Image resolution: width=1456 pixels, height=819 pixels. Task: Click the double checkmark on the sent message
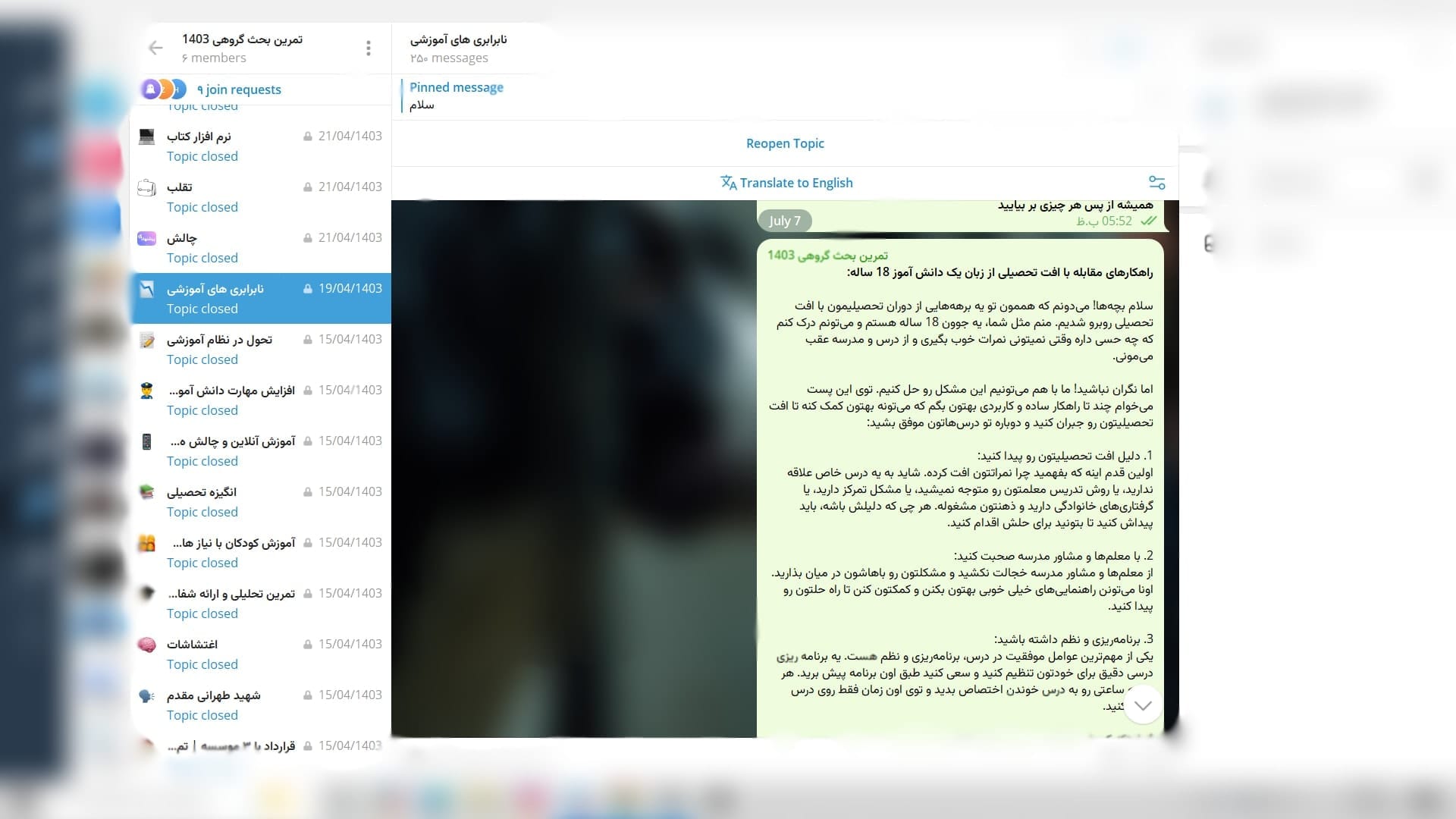[1148, 221]
